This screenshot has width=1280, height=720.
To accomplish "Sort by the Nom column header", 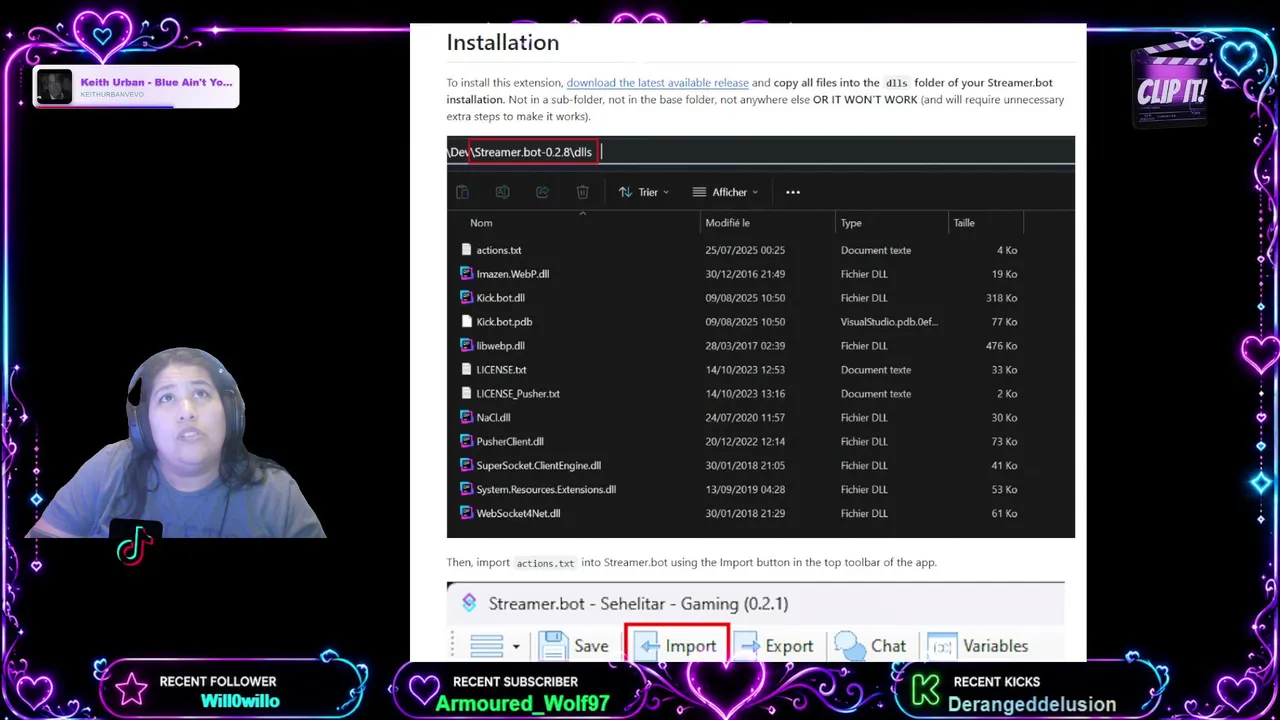I will tap(481, 223).
